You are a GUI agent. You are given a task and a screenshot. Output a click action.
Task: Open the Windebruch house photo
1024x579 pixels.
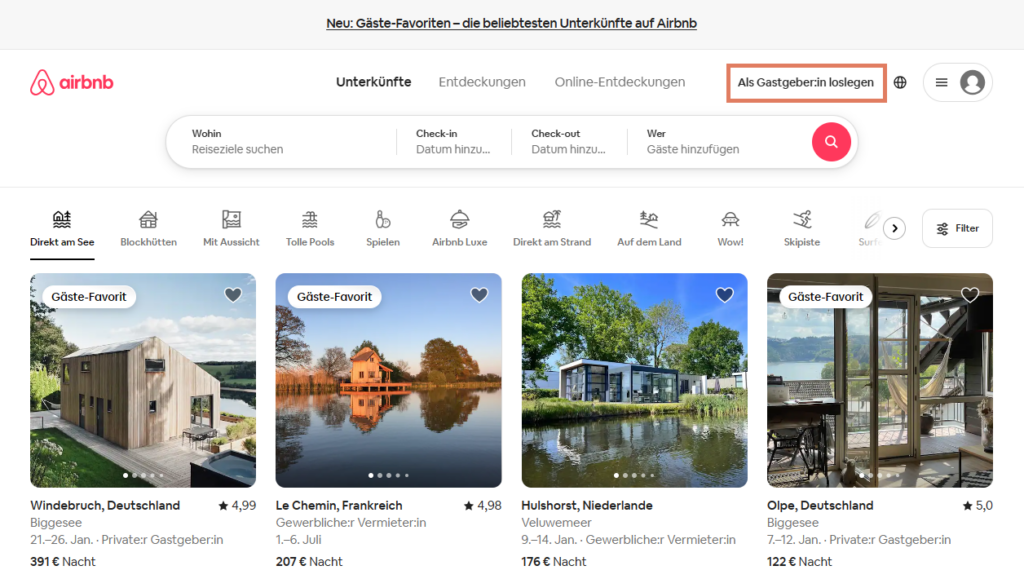point(143,380)
